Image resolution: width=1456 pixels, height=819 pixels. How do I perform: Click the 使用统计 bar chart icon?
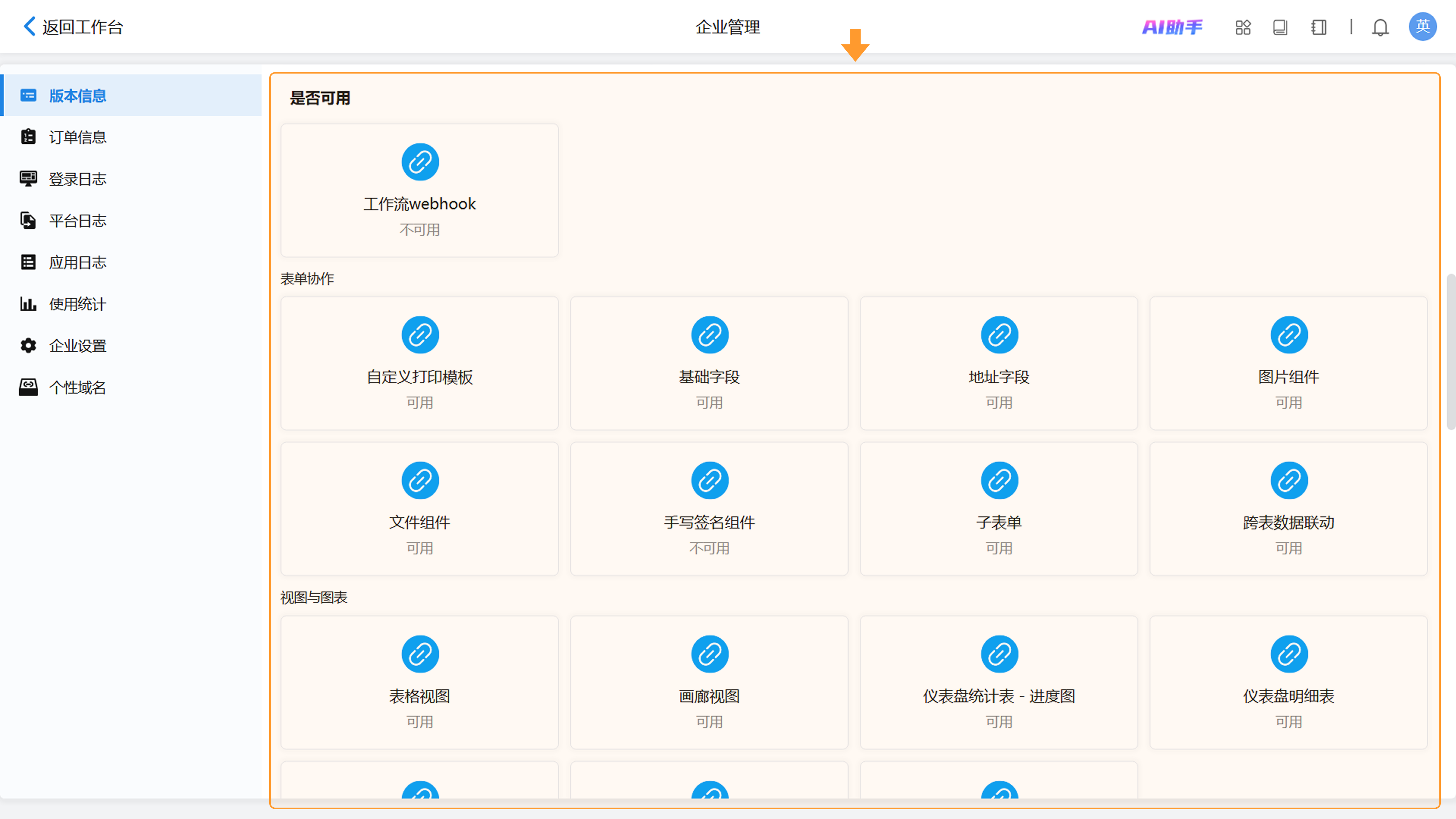coord(28,304)
